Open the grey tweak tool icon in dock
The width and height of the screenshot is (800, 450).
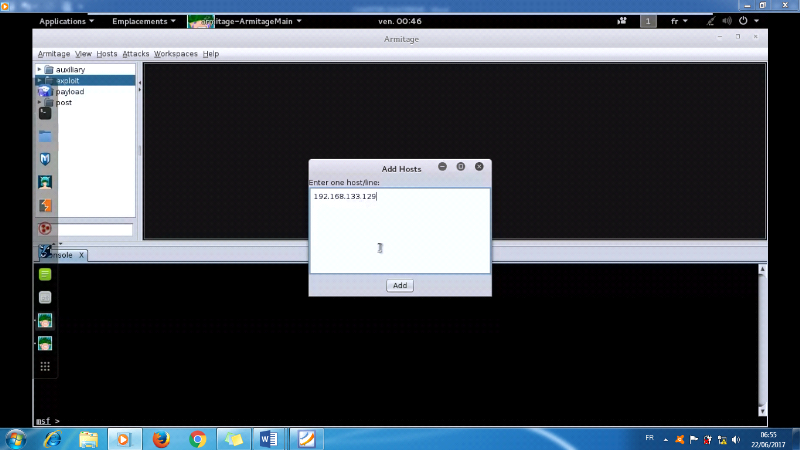click(45, 297)
